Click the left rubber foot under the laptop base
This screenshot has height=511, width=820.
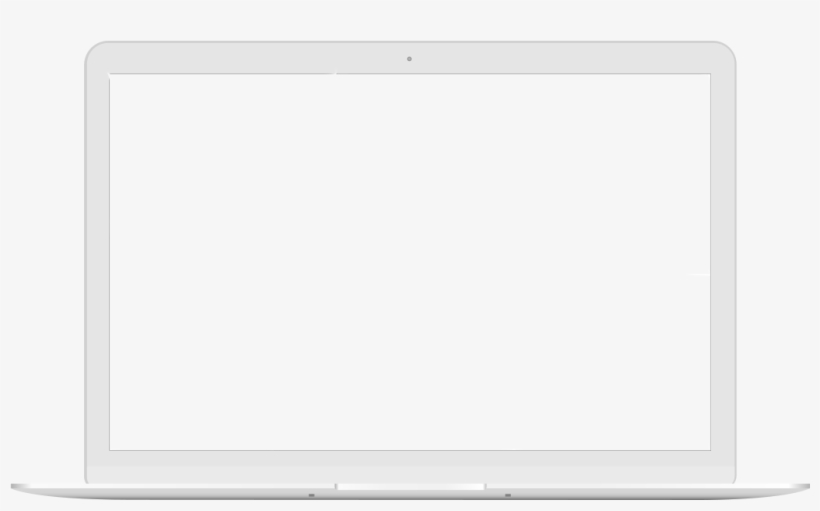[312, 495]
